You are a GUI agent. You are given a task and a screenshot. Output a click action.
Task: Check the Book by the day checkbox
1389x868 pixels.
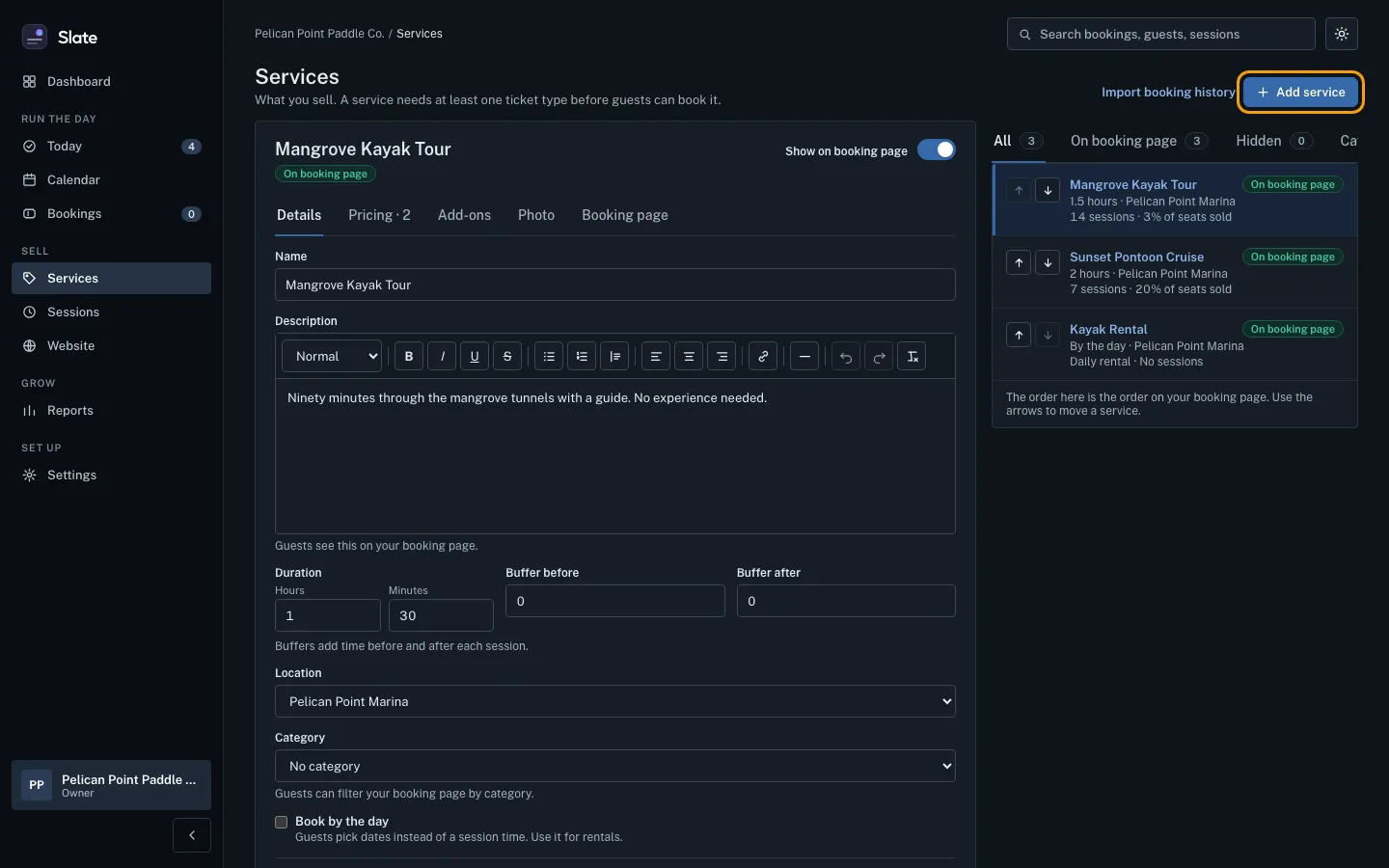pyautogui.click(x=282, y=822)
